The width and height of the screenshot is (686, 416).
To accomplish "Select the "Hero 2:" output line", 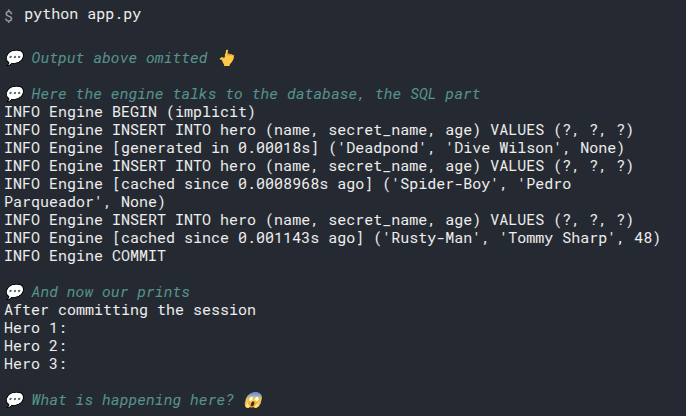I will click(35, 346).
